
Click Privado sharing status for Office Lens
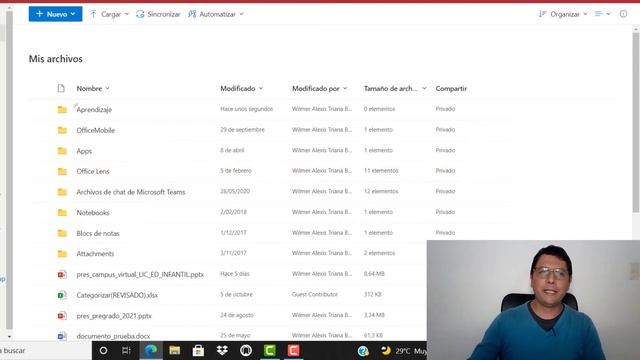click(445, 171)
